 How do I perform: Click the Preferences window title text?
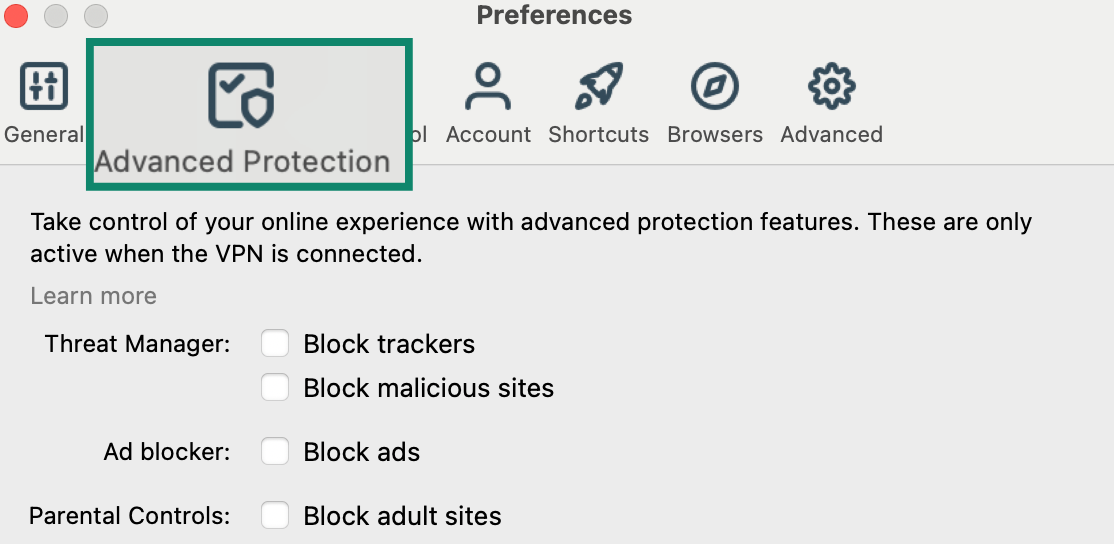click(554, 16)
